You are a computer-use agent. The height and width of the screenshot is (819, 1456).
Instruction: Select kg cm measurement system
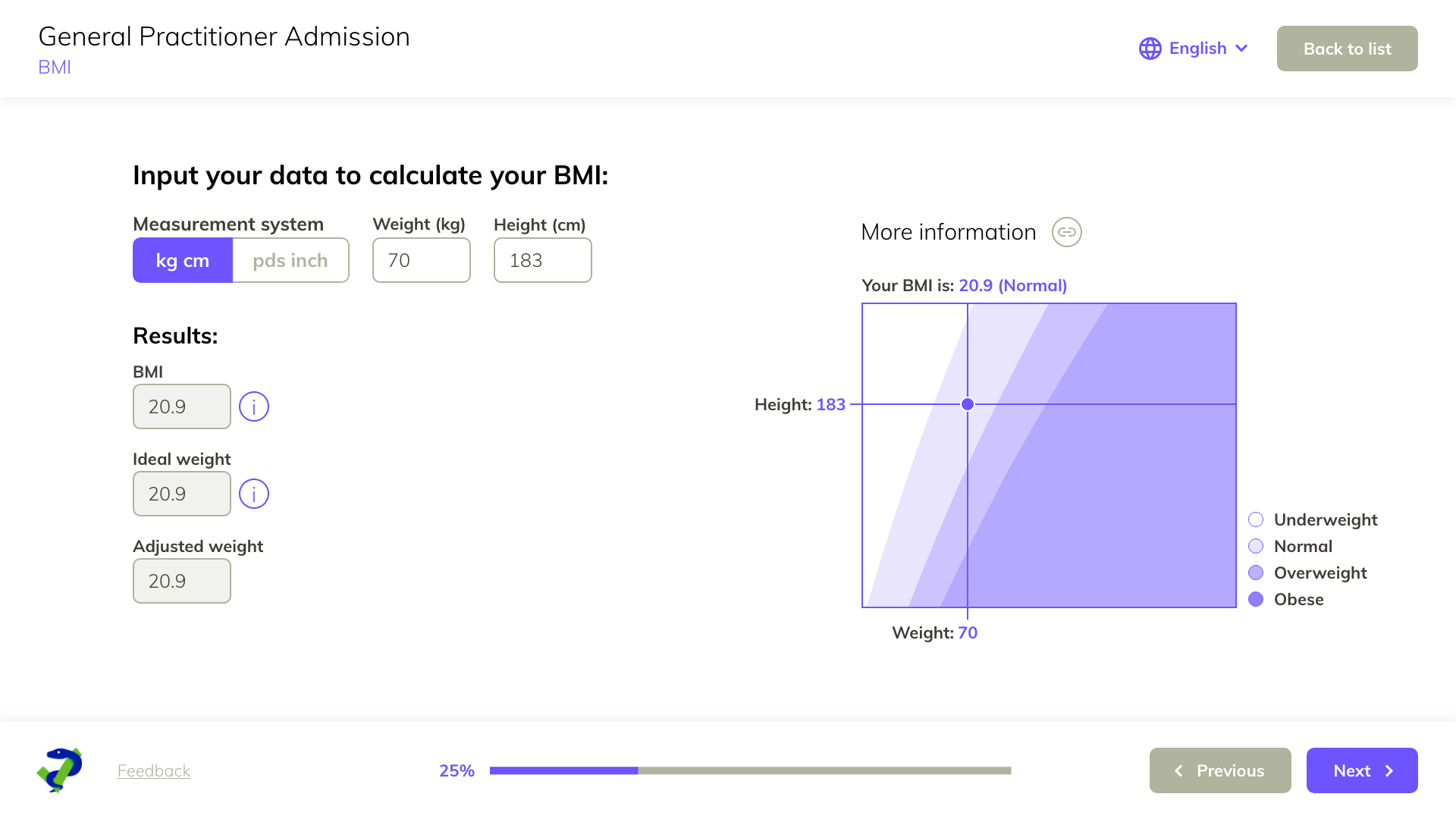coord(183,260)
